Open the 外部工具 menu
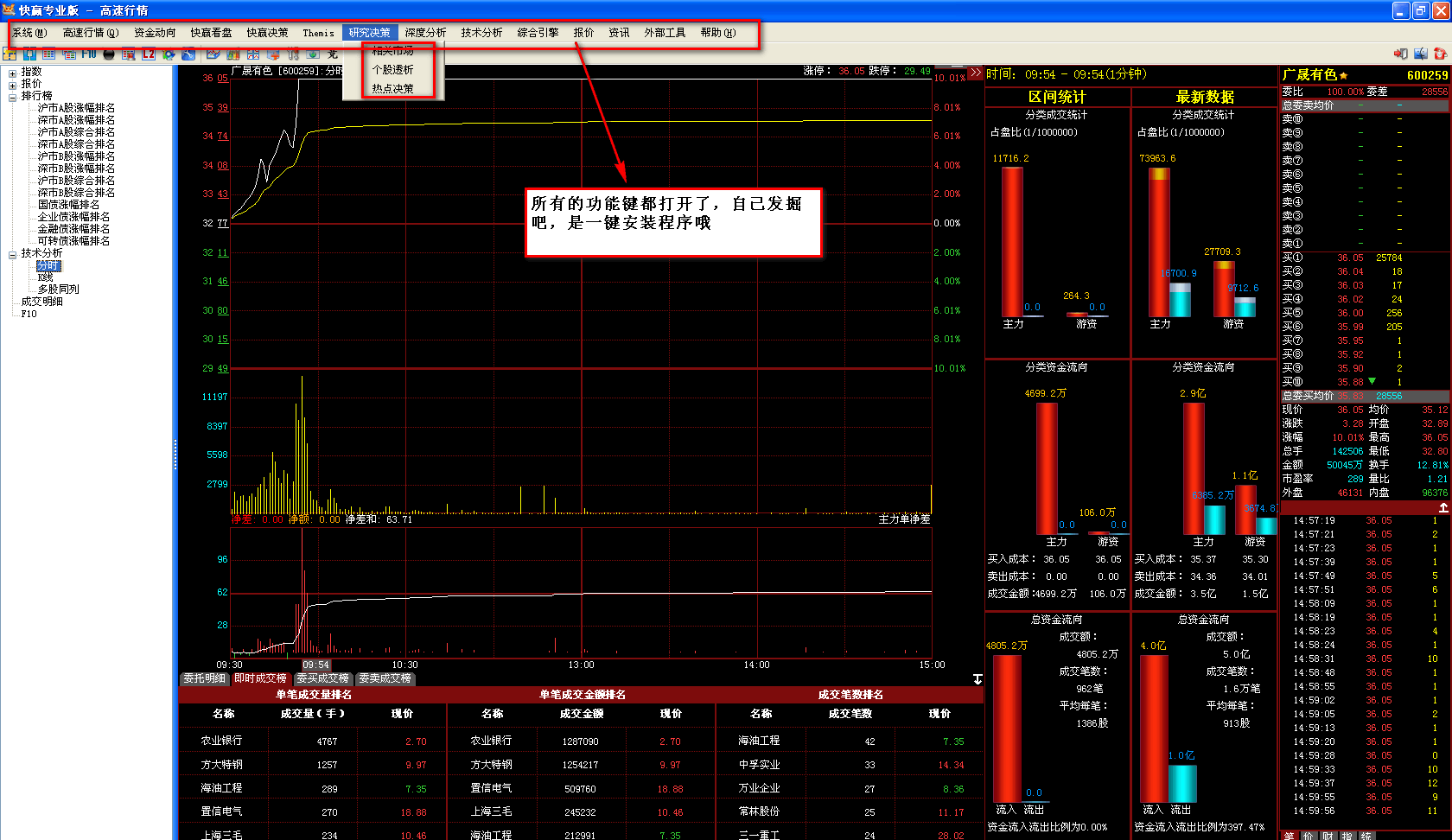This screenshot has height=840, width=1452. pos(665,33)
